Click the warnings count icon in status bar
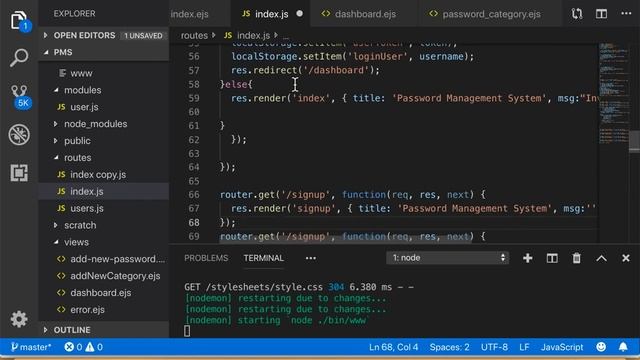640x360 pixels. [90, 347]
